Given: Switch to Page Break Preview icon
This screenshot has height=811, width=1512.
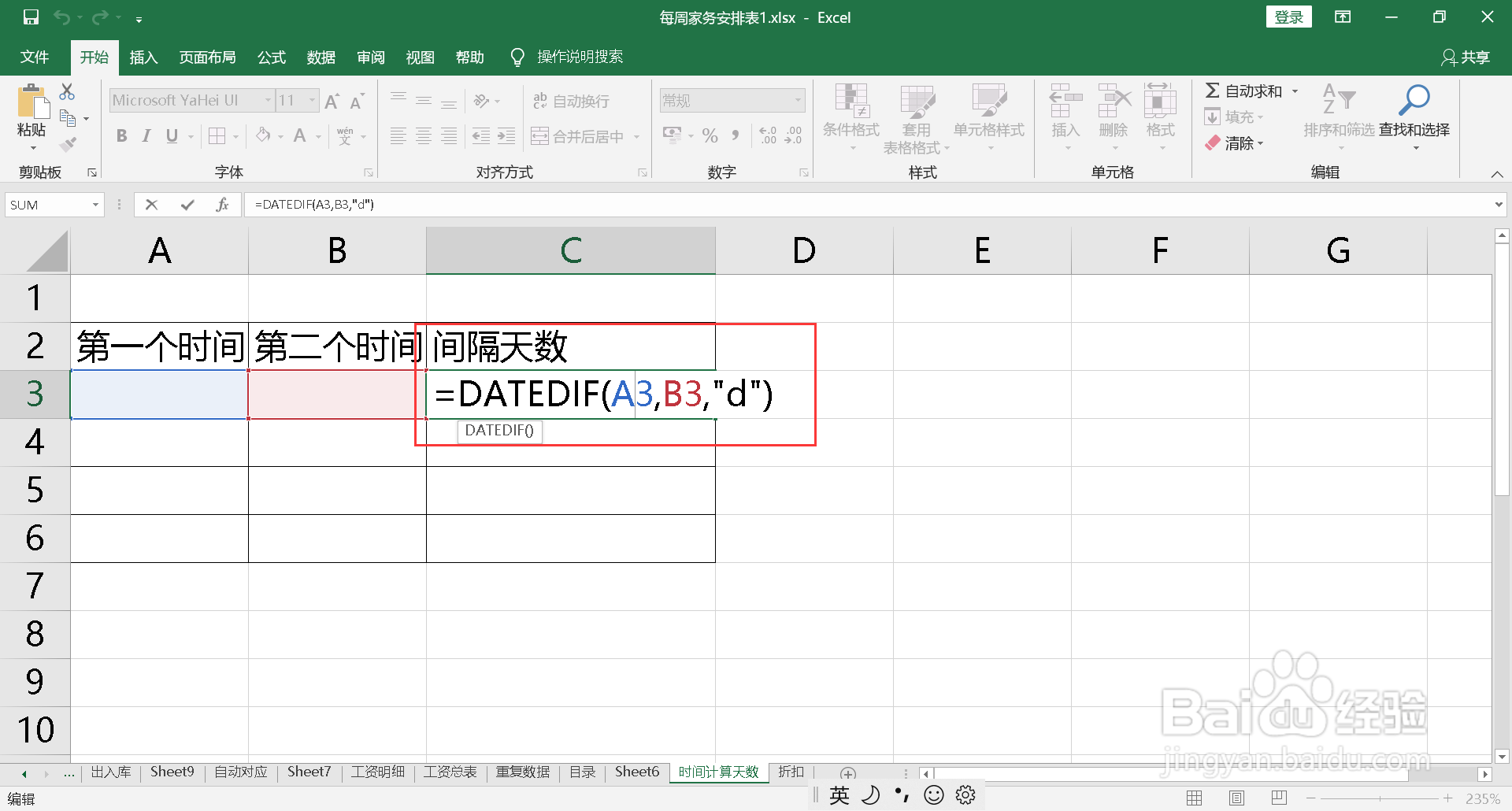Looking at the screenshot, I should (1279, 798).
